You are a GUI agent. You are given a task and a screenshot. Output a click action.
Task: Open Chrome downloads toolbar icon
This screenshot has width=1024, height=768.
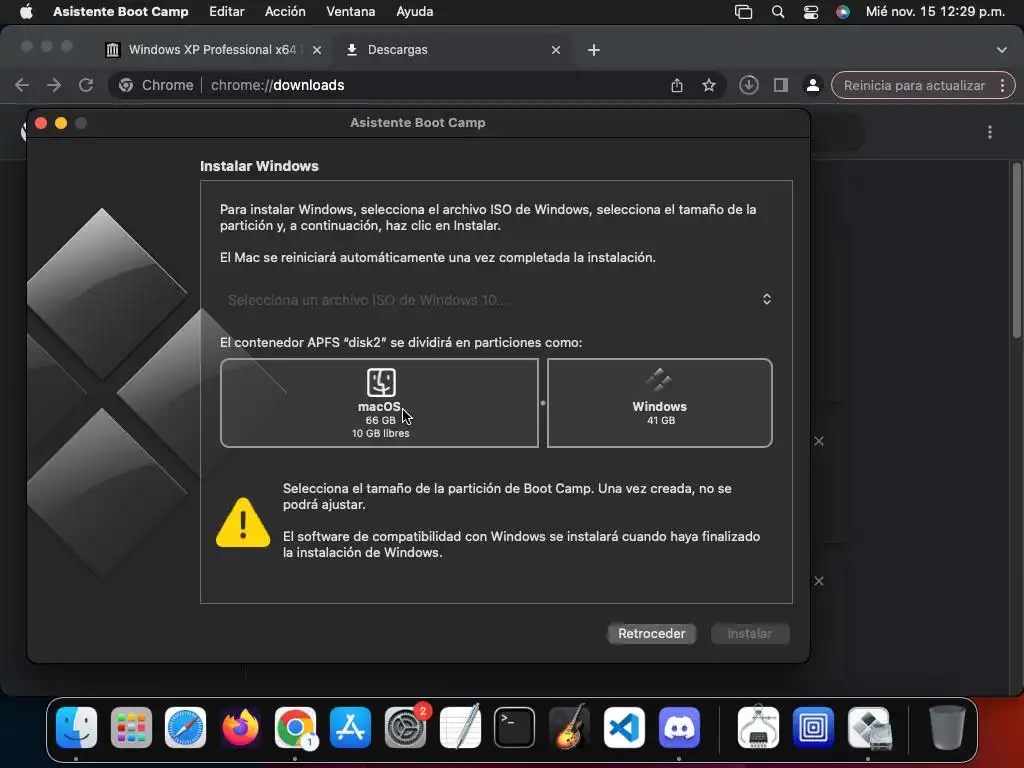pyautogui.click(x=748, y=86)
